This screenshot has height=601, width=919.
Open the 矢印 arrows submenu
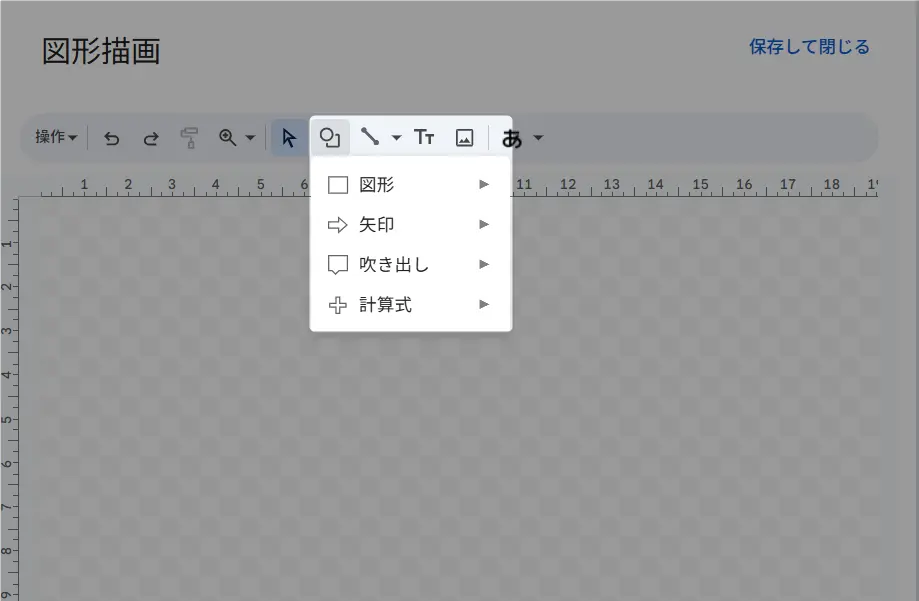410,225
